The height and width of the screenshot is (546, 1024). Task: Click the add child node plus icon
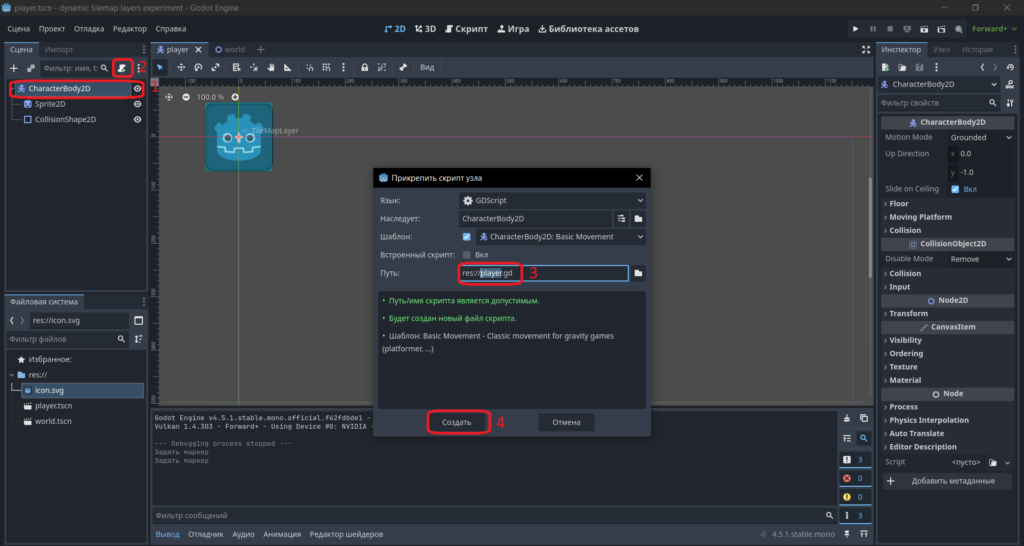(x=14, y=68)
